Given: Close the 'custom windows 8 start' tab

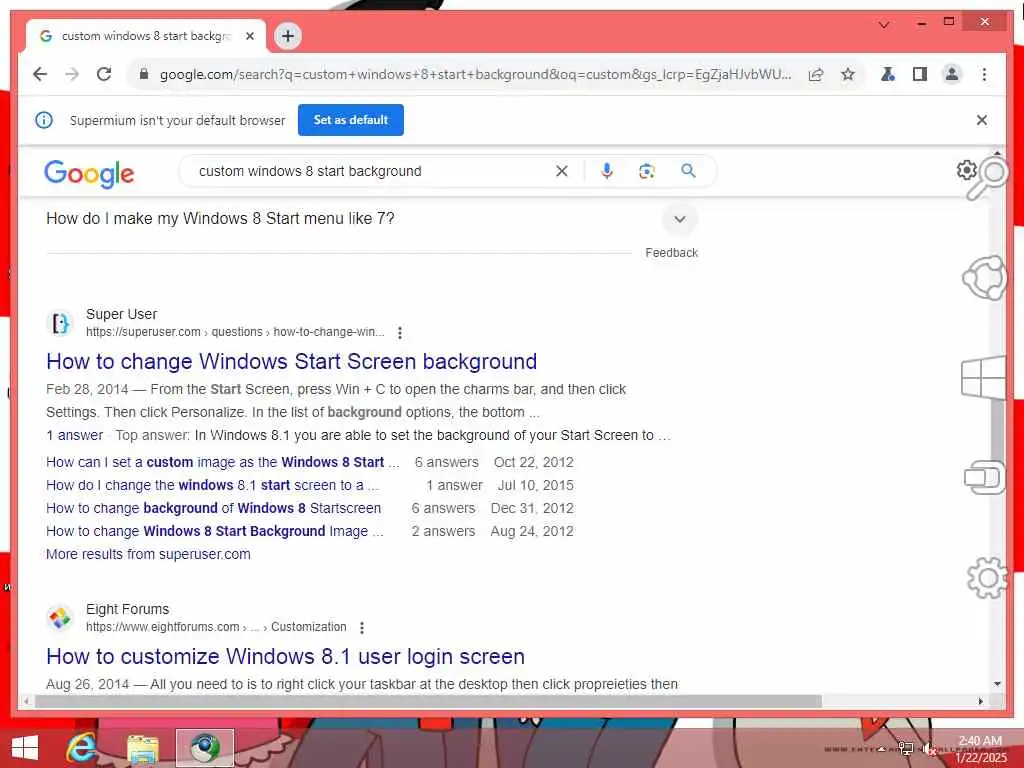Looking at the screenshot, I should click(249, 36).
